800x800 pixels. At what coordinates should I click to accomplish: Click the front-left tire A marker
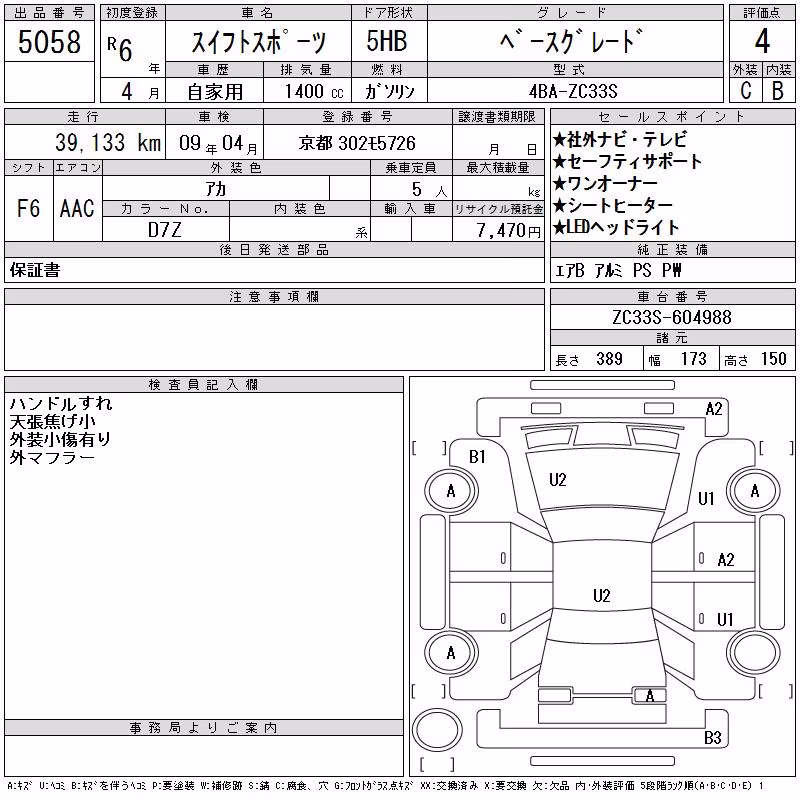451,491
